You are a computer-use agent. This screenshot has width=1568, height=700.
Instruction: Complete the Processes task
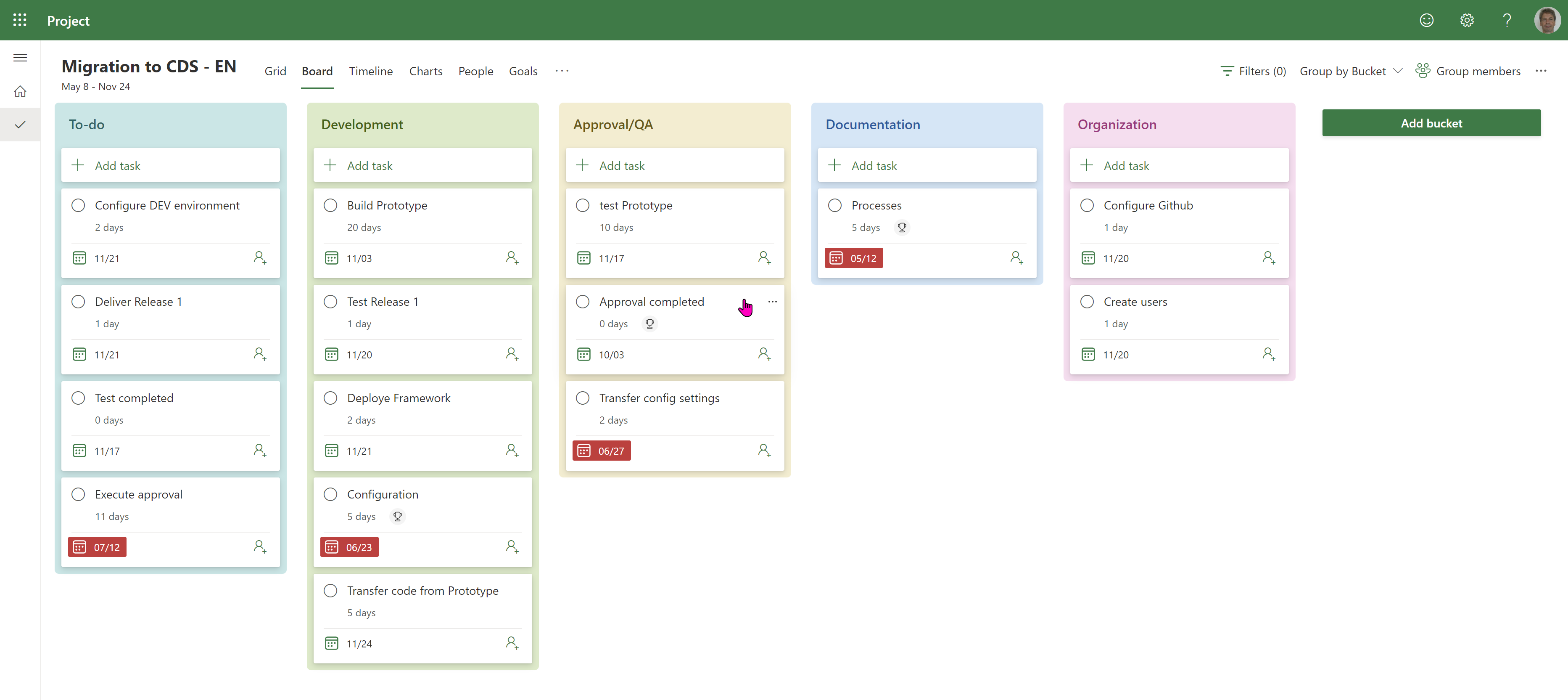click(834, 205)
